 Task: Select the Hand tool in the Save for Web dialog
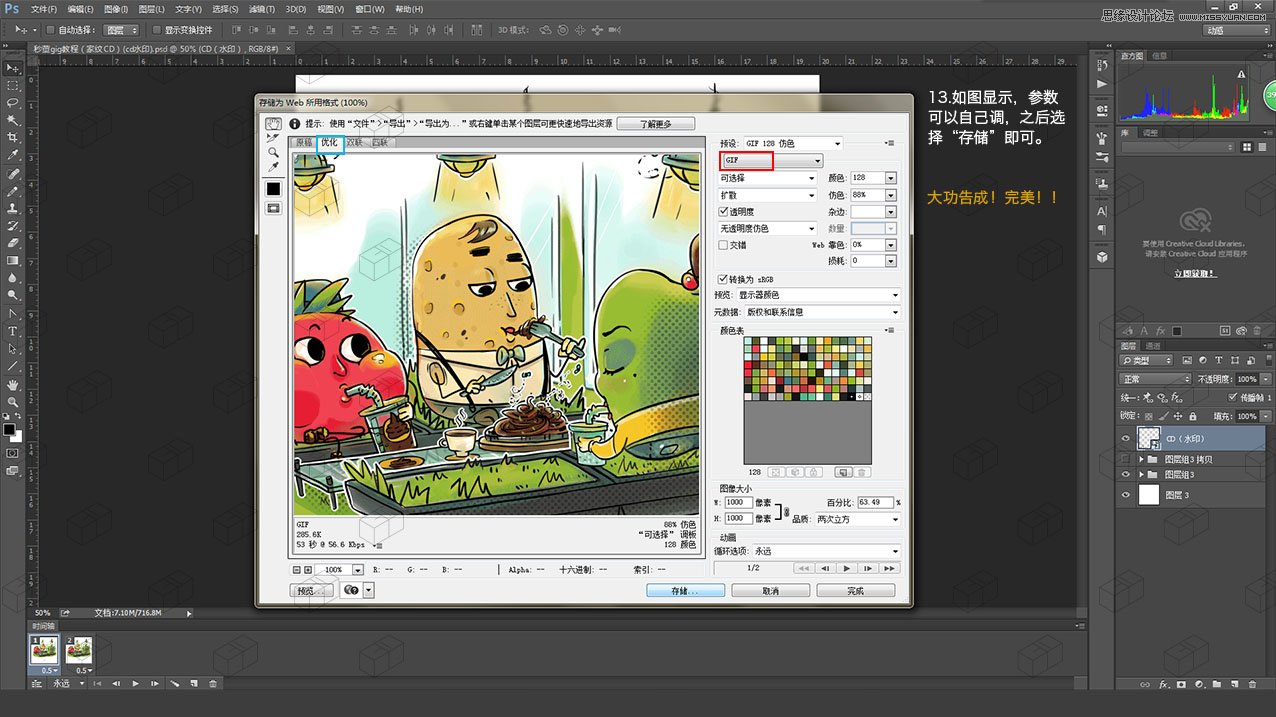point(273,123)
